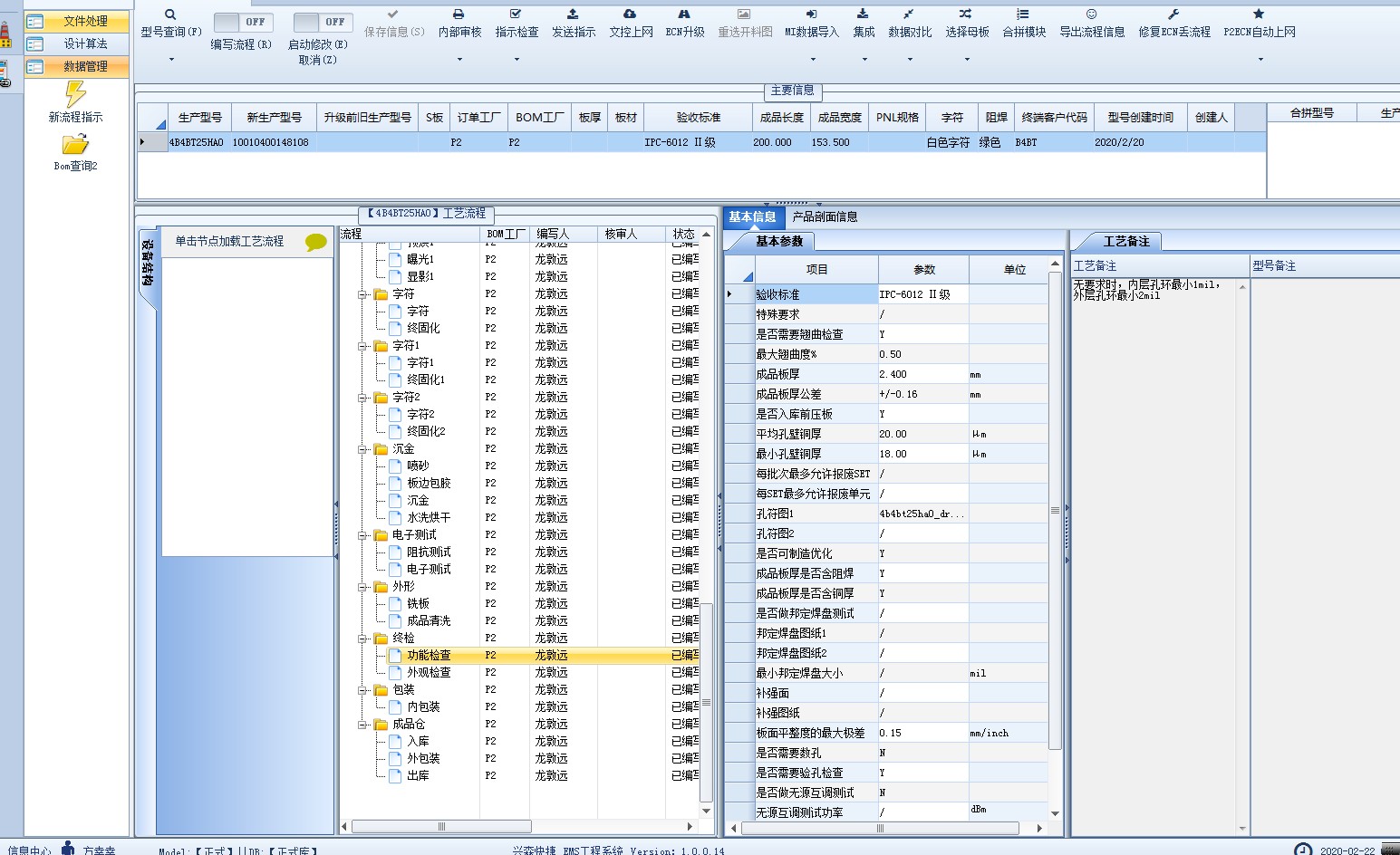Open dropdown arrow under MI数据导入
The height and width of the screenshot is (855, 1400).
click(812, 60)
